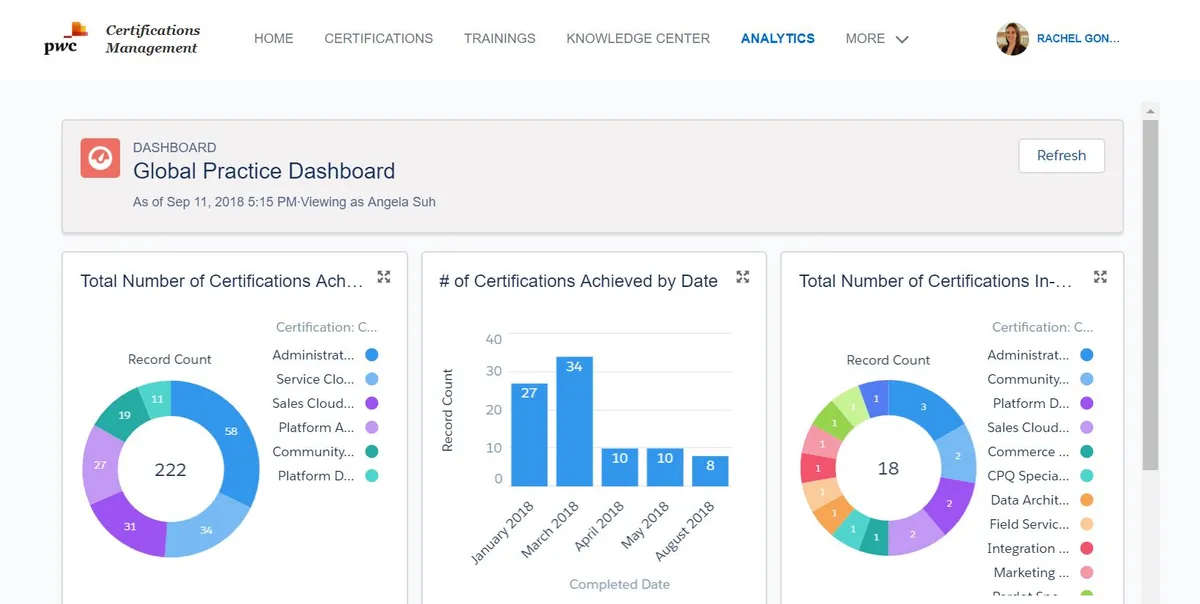This screenshot has height=604, width=1200.
Task: Click the Completed Date axis label
Action: click(620, 584)
